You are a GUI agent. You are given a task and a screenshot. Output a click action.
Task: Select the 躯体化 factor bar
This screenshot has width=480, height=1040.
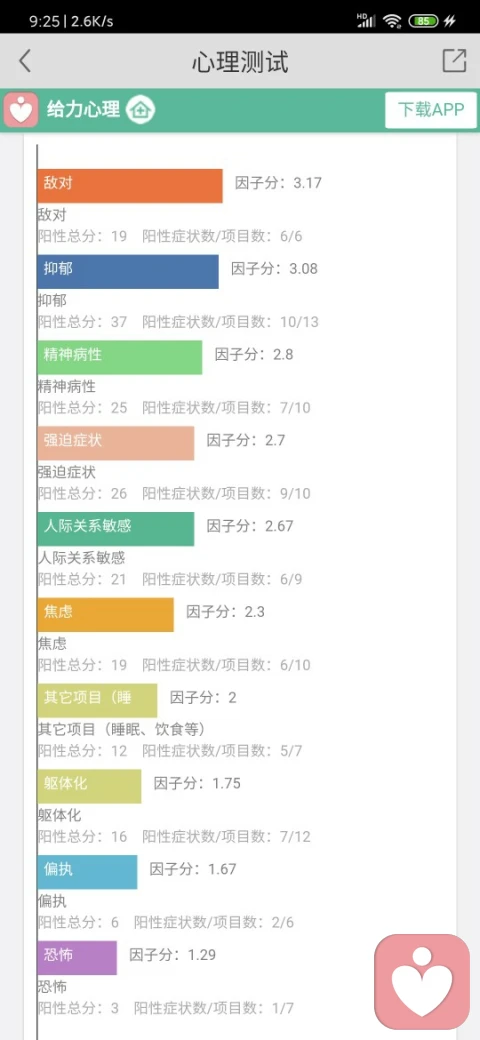[90, 786]
